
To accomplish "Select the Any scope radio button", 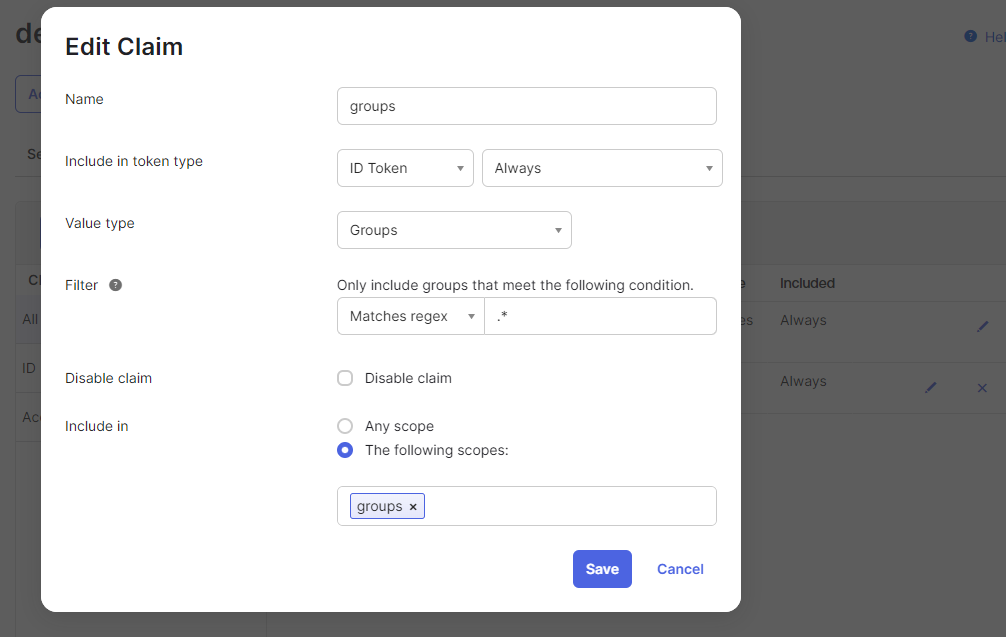I will click(345, 426).
